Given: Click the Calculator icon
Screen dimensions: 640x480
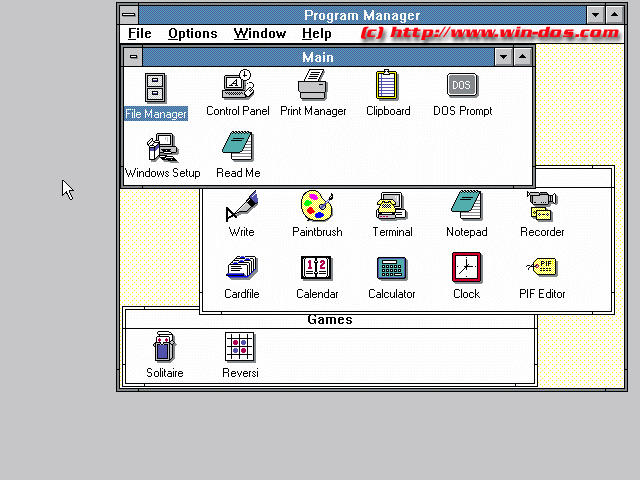Looking at the screenshot, I should coord(391,269).
